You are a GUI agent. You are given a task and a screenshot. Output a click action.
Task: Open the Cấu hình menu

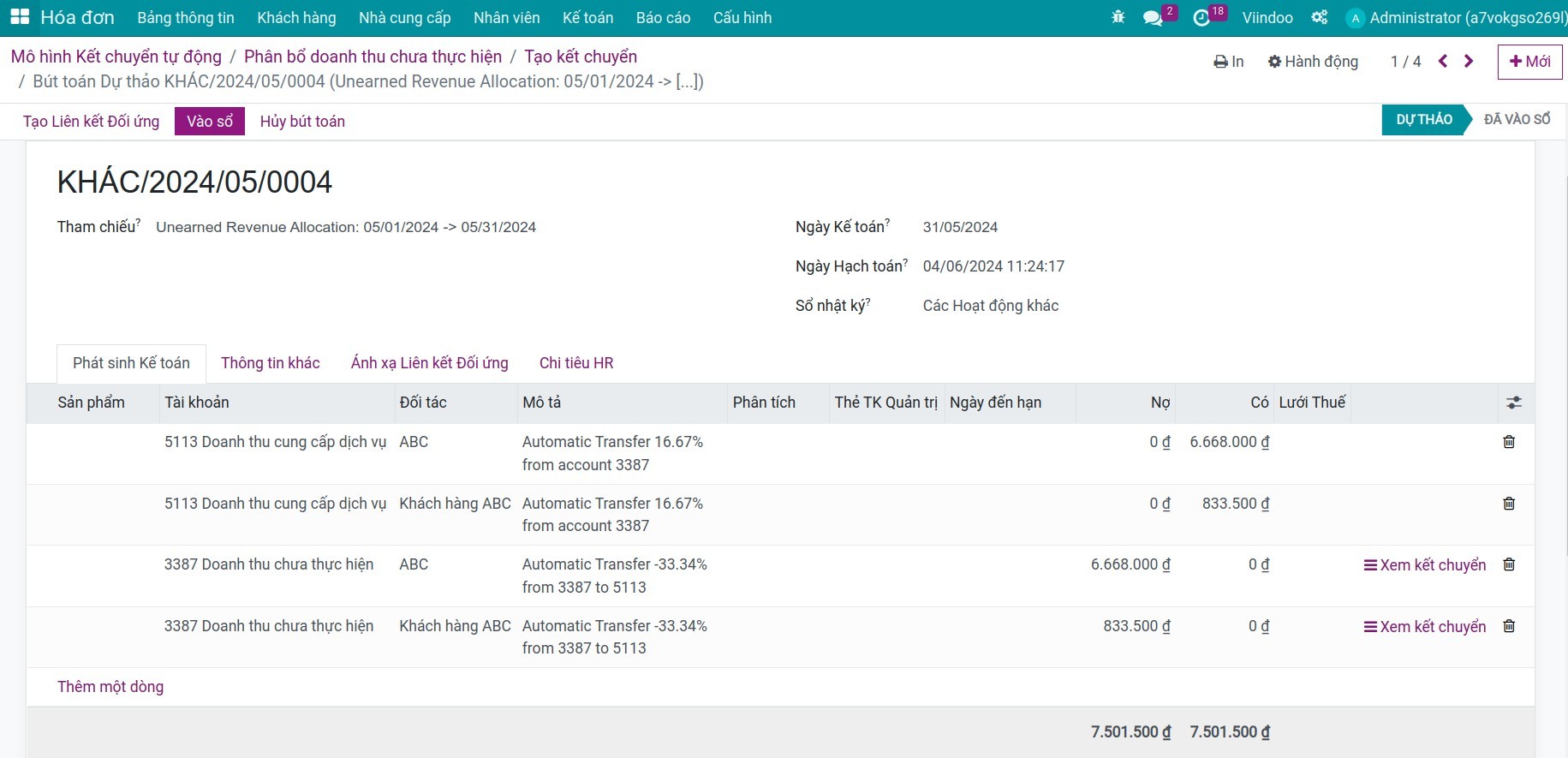(x=742, y=17)
